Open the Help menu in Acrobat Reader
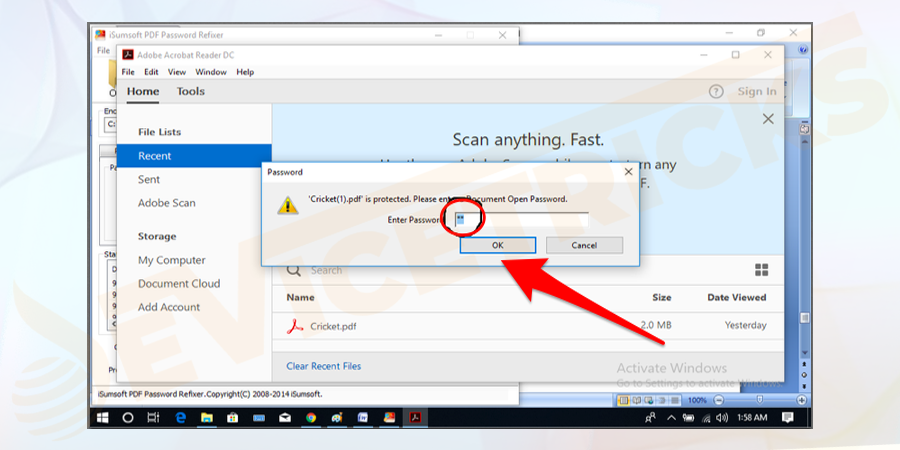 tap(245, 72)
